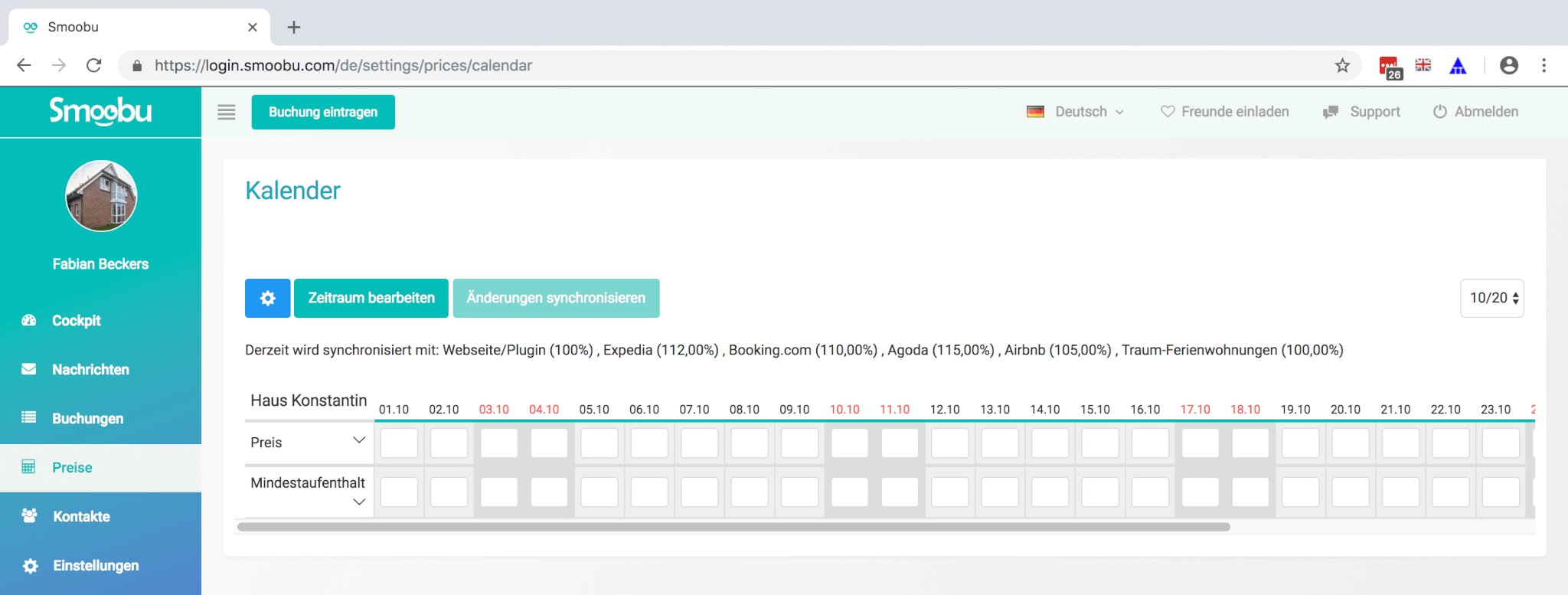Close the Smoobu browser tab
Image resolution: width=1568 pixels, height=595 pixels.
point(253,28)
